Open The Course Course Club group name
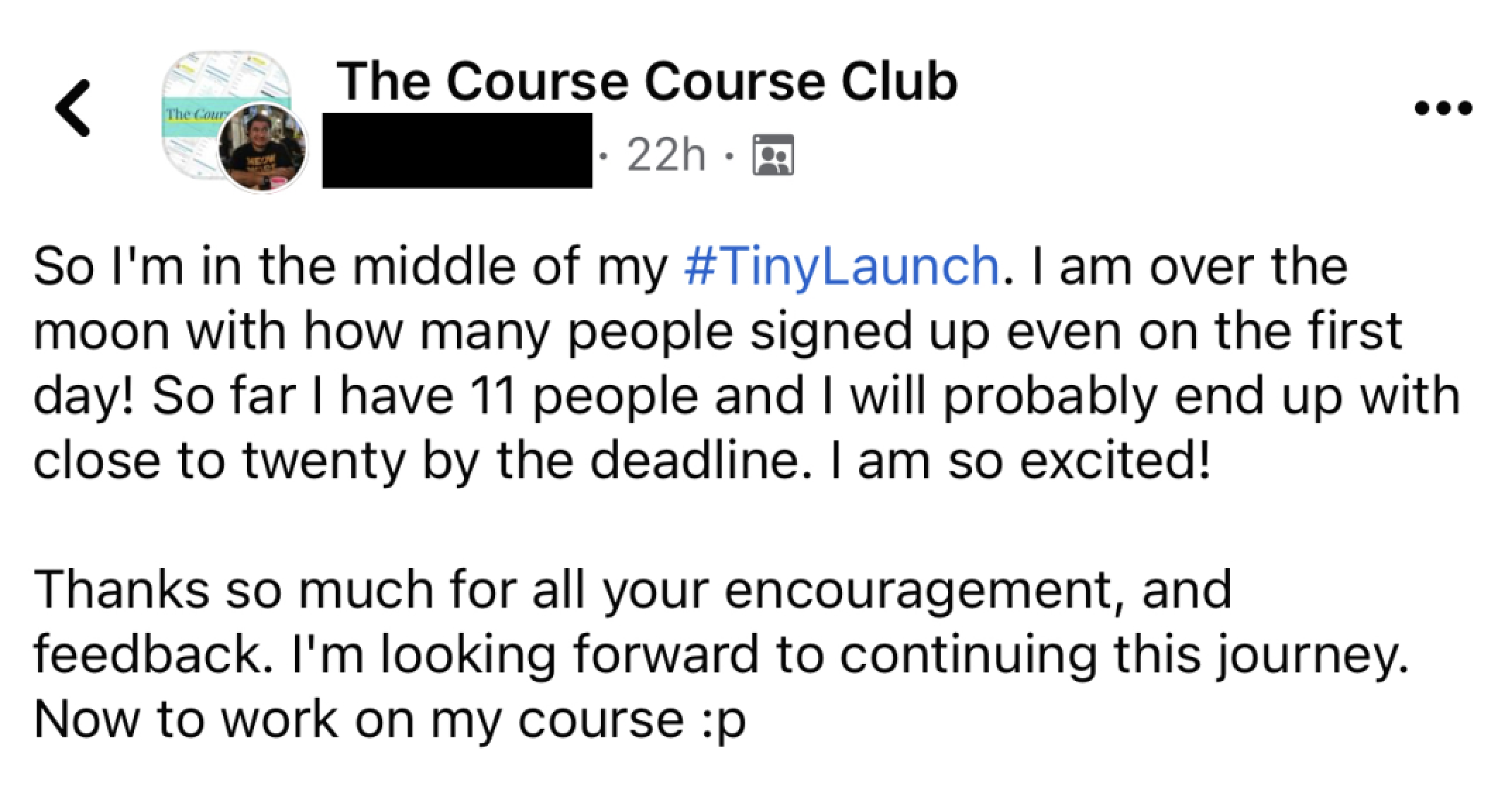The width and height of the screenshot is (1505, 812). [x=646, y=82]
